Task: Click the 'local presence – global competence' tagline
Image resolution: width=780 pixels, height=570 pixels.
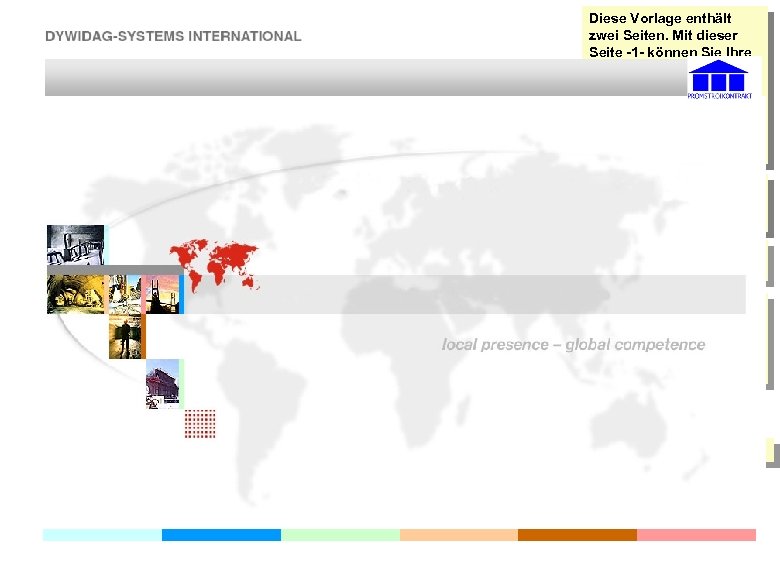Action: coord(573,345)
